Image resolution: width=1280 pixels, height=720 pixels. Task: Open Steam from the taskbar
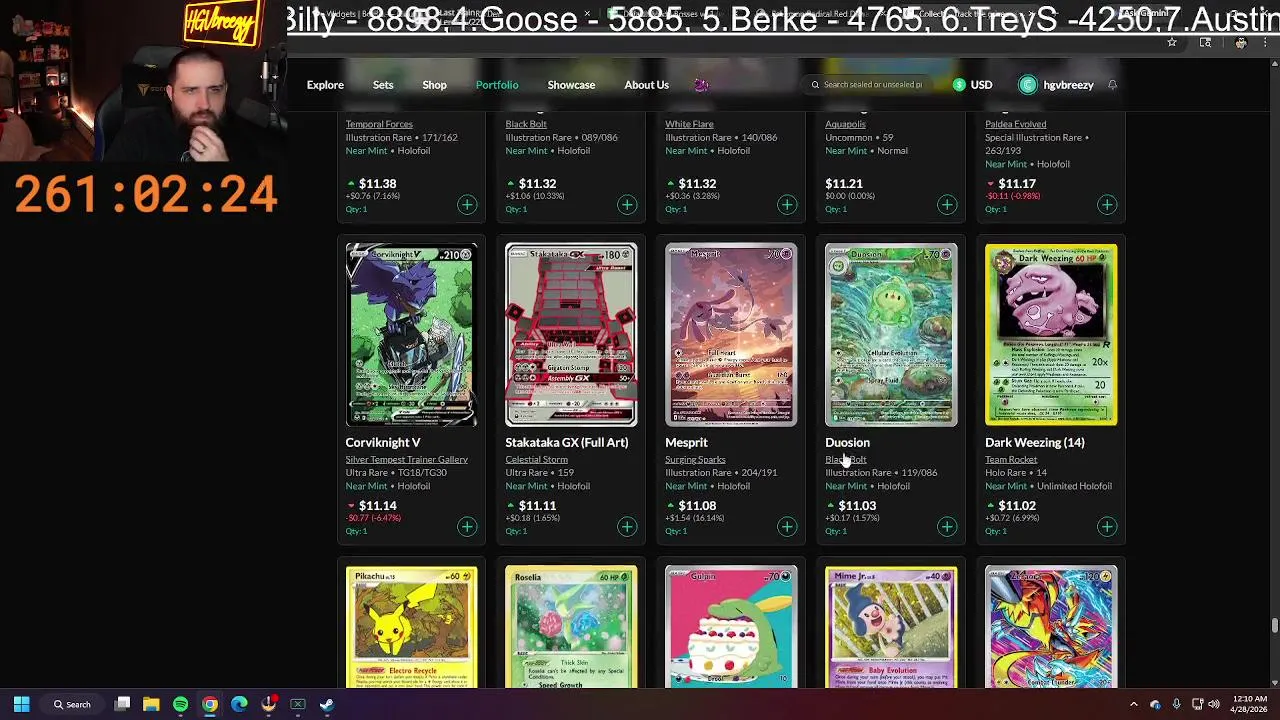(x=327, y=704)
